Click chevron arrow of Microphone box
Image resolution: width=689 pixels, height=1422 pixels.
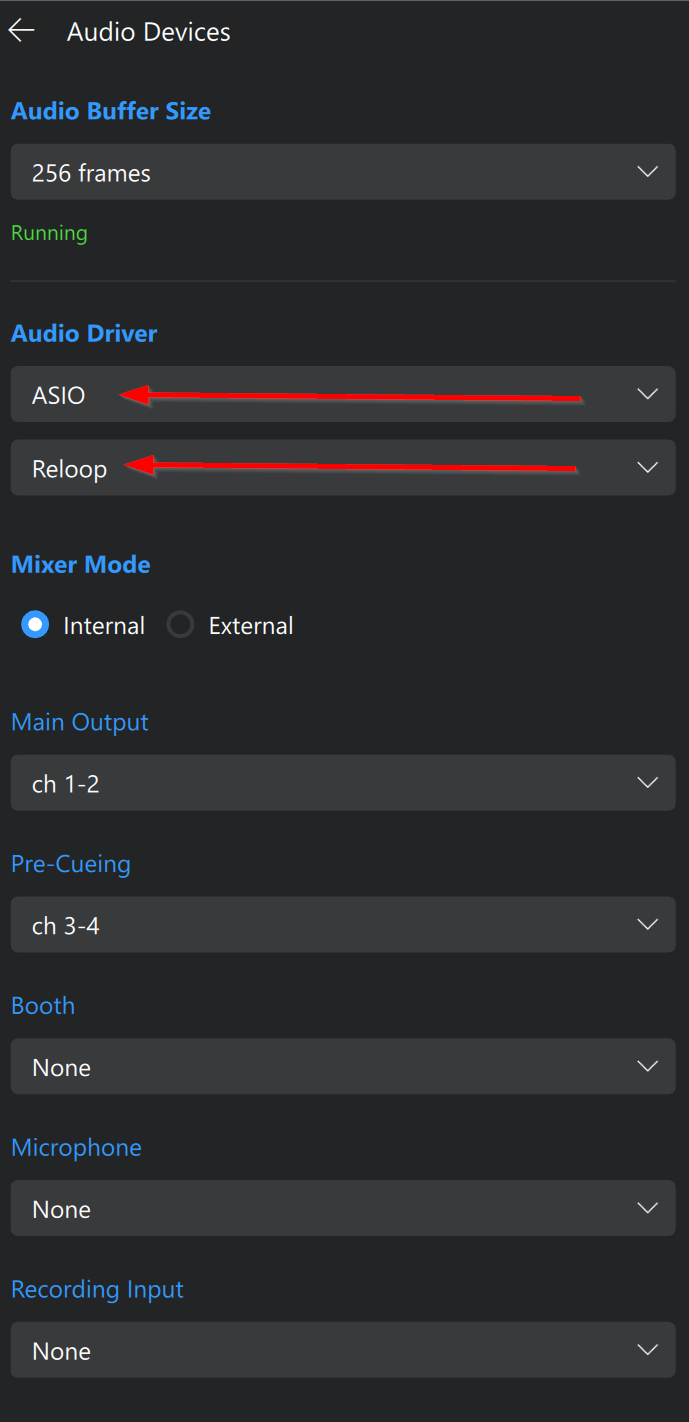coord(647,1208)
